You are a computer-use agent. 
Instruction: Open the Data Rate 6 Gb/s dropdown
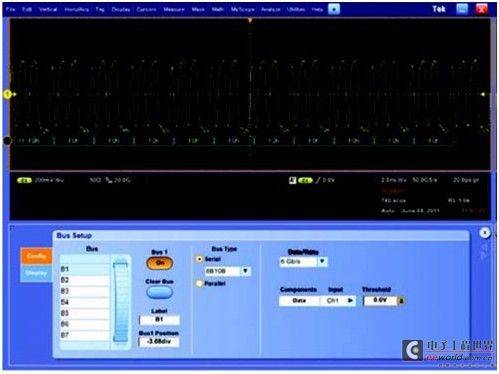(x=322, y=261)
